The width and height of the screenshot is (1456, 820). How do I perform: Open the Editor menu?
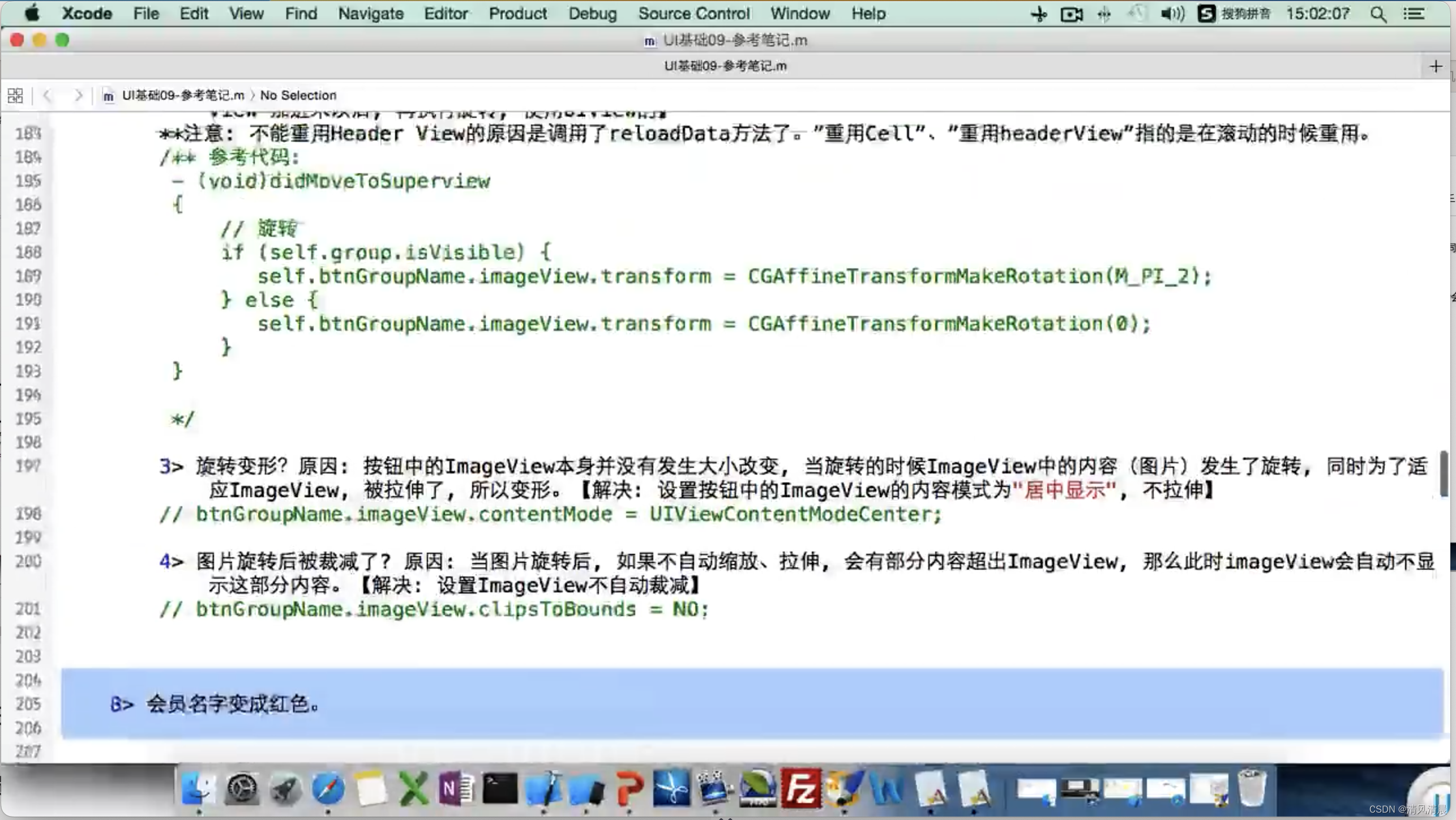(446, 14)
